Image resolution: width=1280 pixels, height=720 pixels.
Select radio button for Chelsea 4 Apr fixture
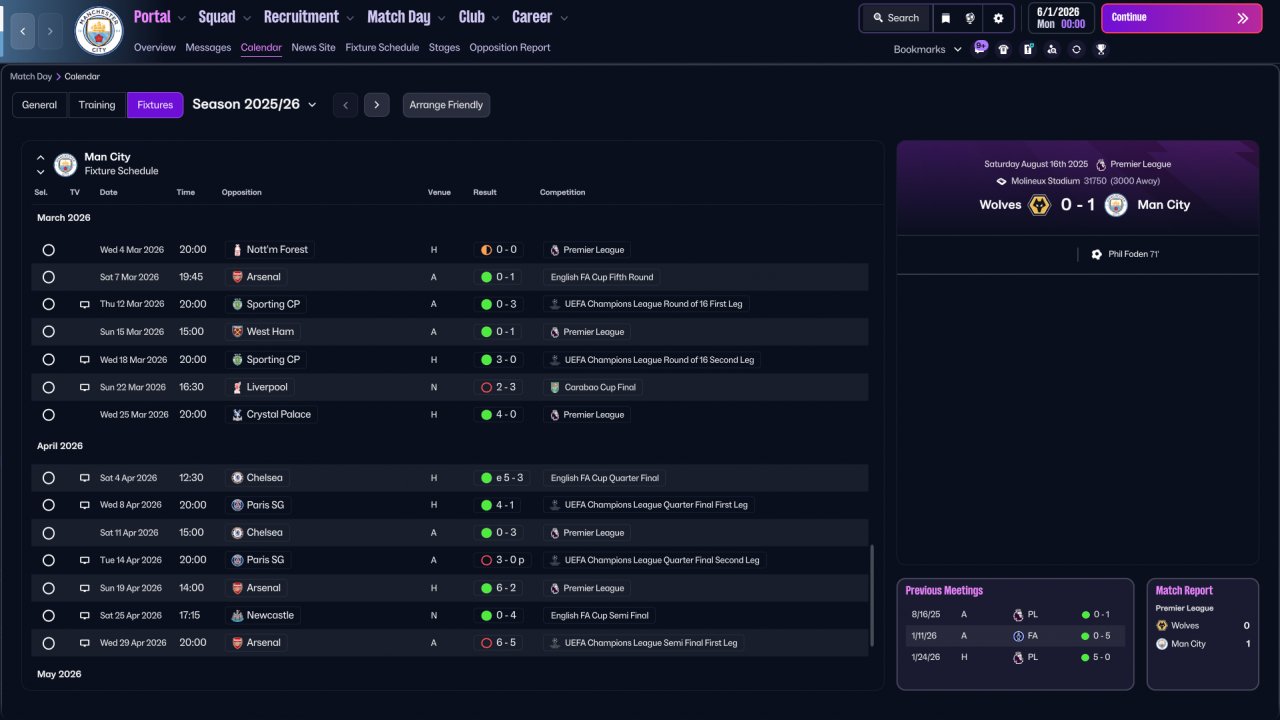pyautogui.click(x=48, y=478)
